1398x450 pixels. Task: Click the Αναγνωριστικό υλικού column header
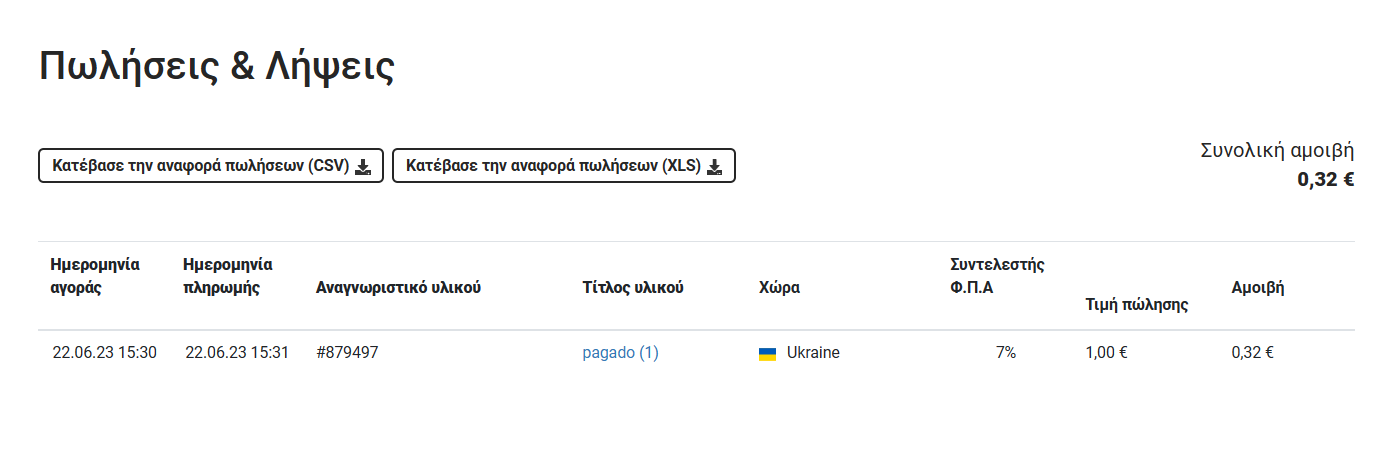(399, 287)
